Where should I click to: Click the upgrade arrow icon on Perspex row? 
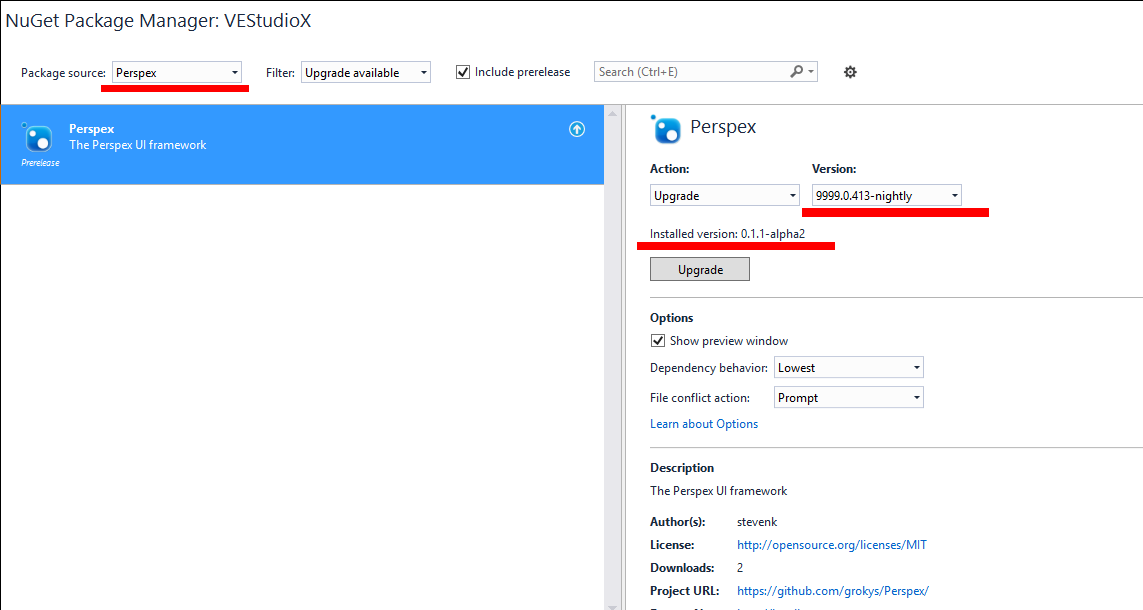point(577,129)
